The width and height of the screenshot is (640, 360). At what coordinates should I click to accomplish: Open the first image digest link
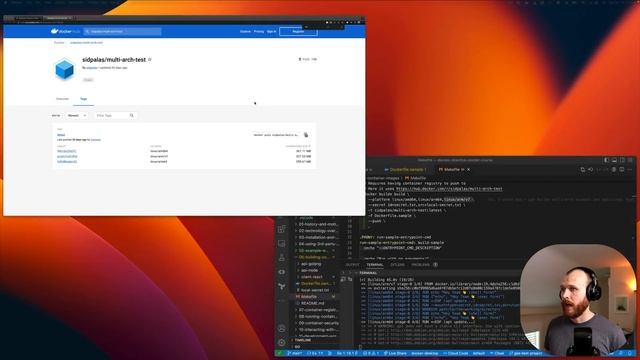67,151
